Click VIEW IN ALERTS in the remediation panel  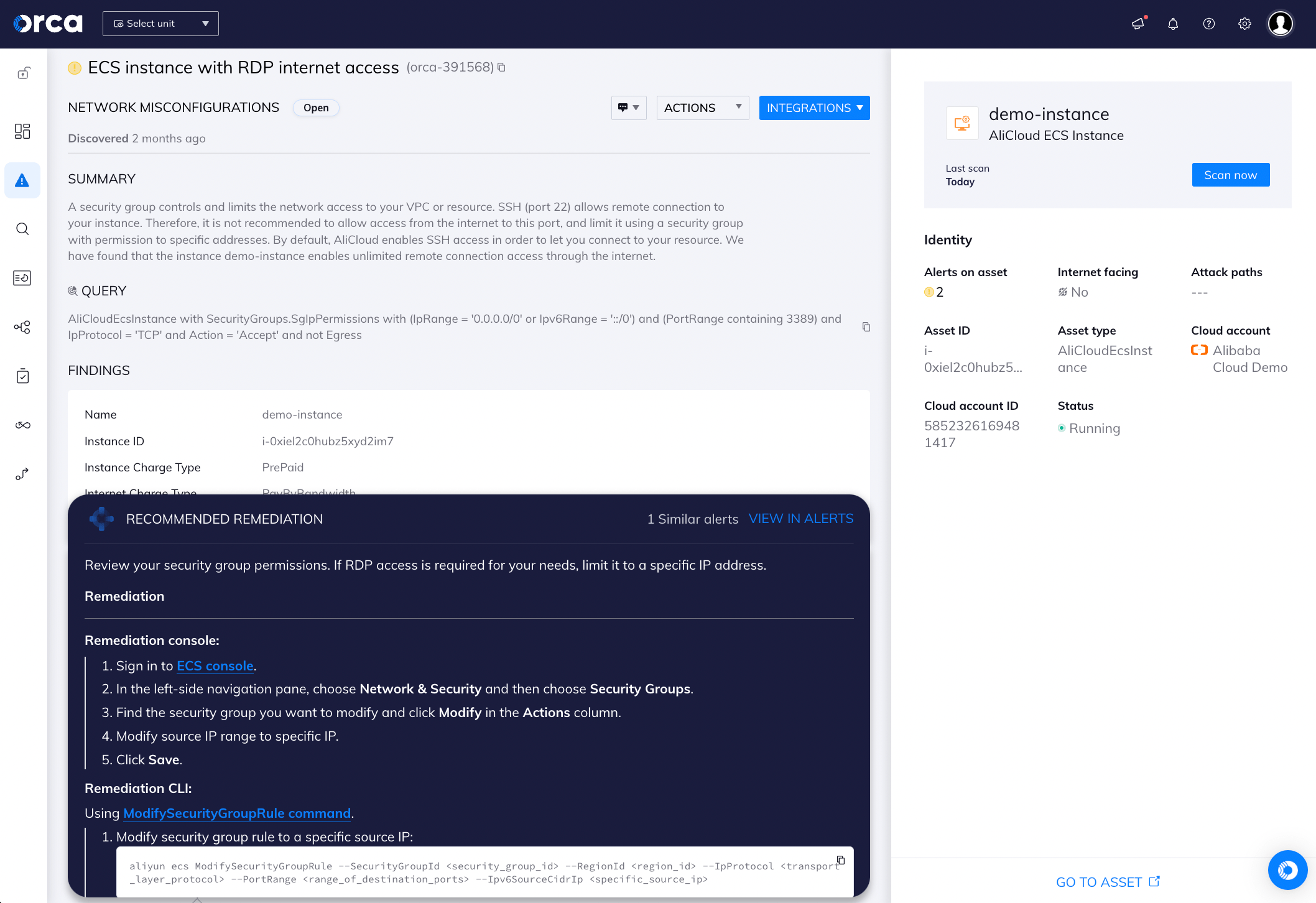800,519
